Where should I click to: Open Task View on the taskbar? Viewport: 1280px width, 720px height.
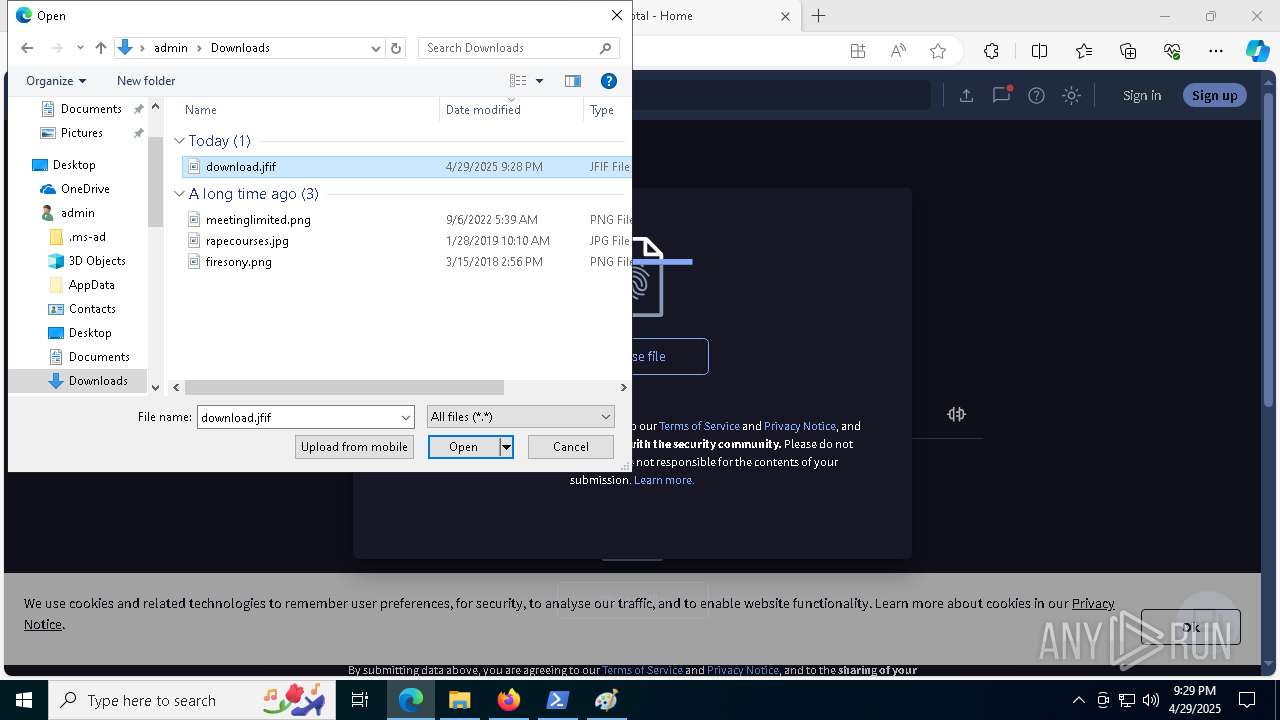tap(360, 701)
